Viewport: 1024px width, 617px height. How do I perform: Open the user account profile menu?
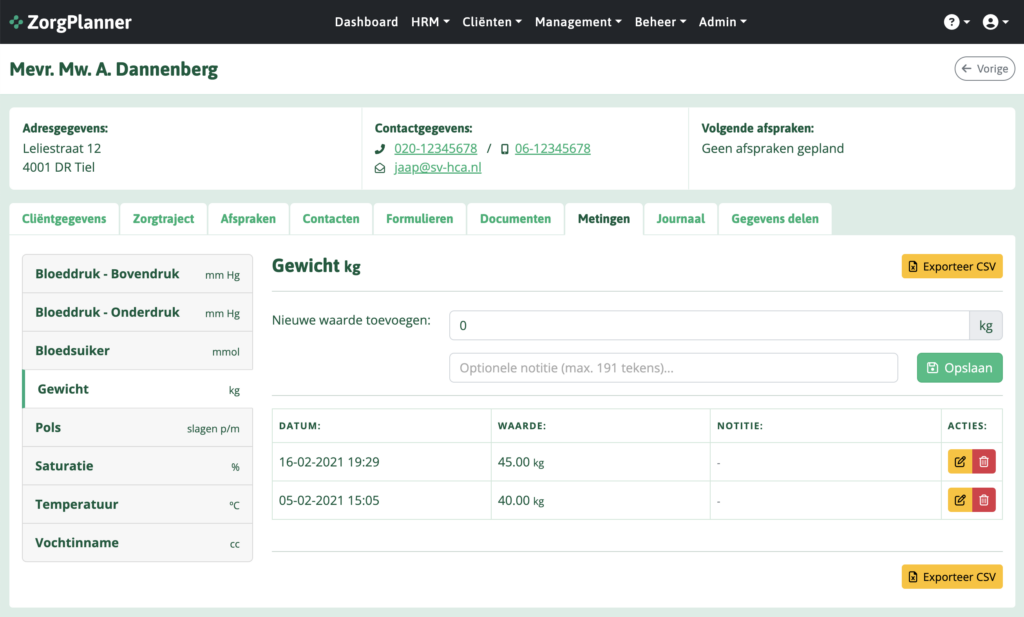pyautogui.click(x=996, y=22)
